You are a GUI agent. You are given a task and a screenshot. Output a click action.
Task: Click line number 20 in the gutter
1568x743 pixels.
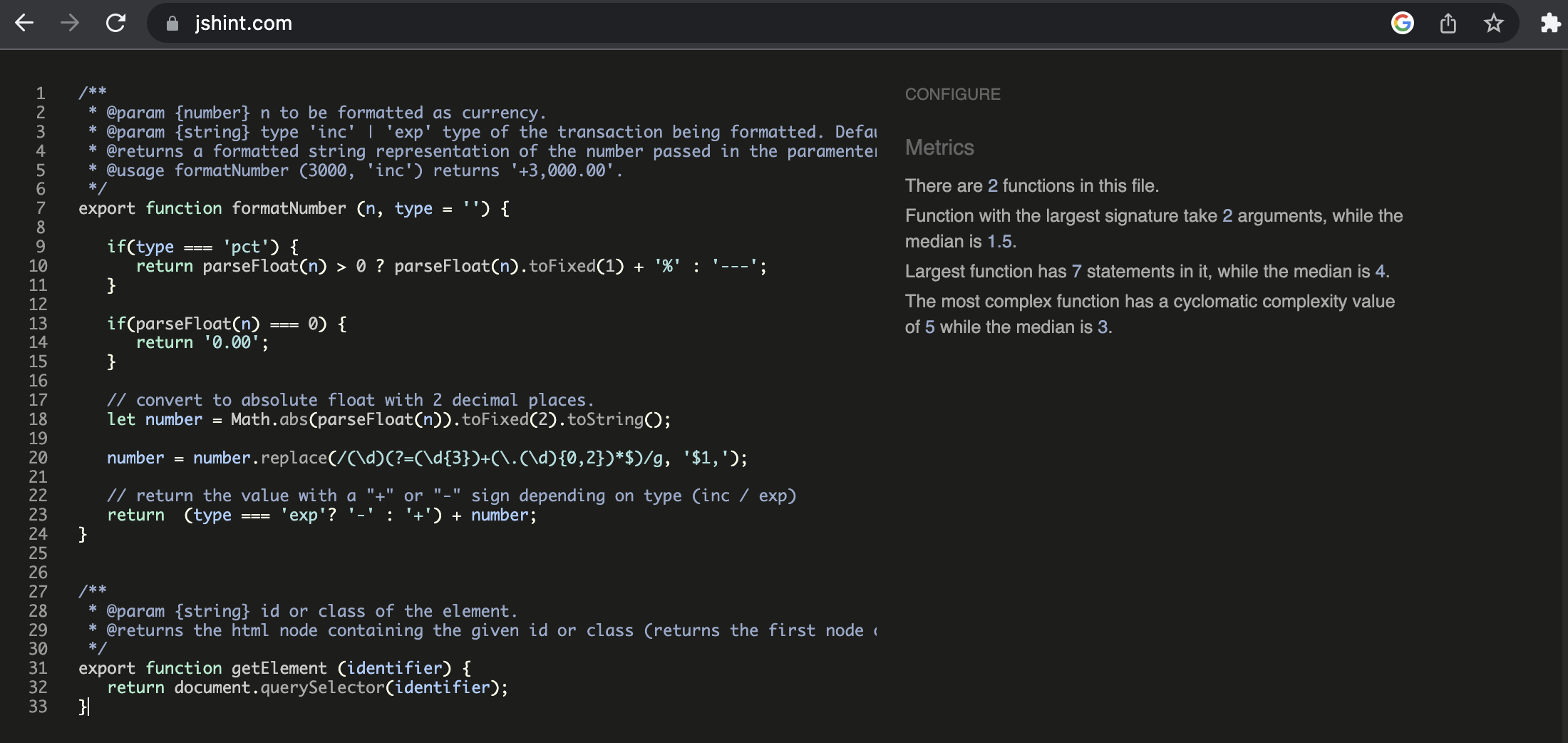38,458
